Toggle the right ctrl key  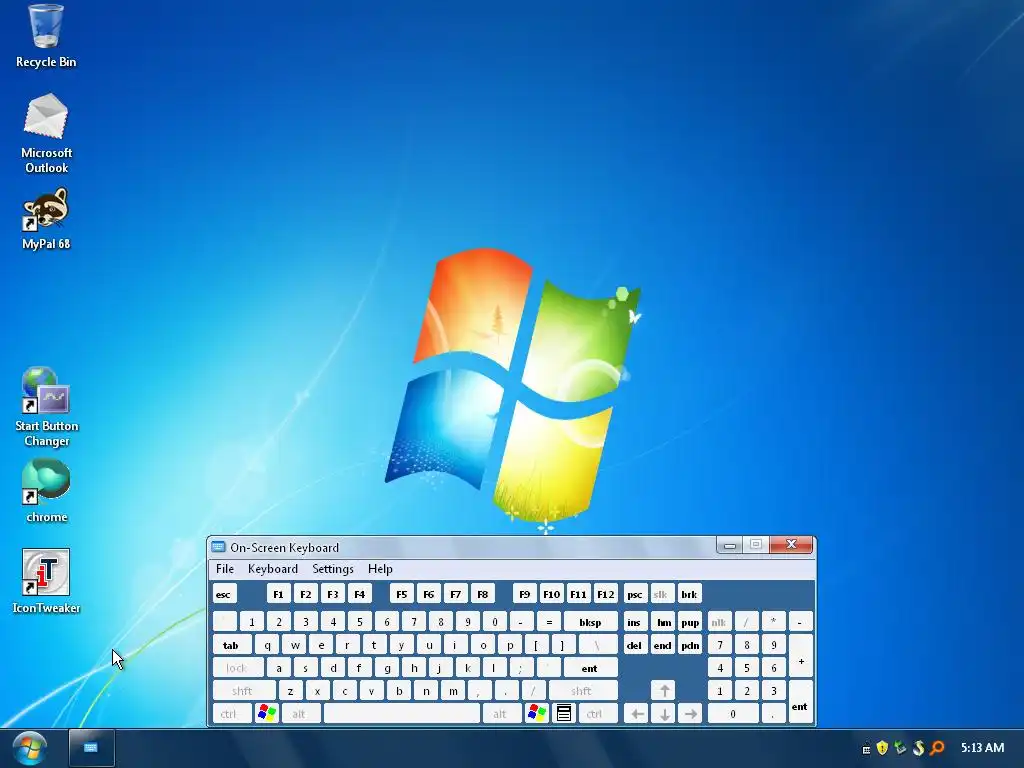tap(596, 714)
